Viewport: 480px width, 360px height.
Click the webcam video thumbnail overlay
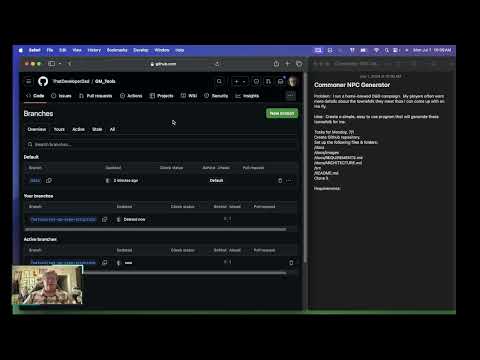pyautogui.click(x=47, y=285)
